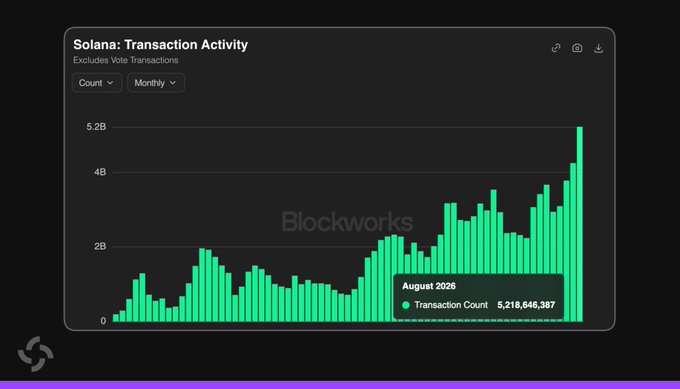Download chart data icon

point(598,48)
